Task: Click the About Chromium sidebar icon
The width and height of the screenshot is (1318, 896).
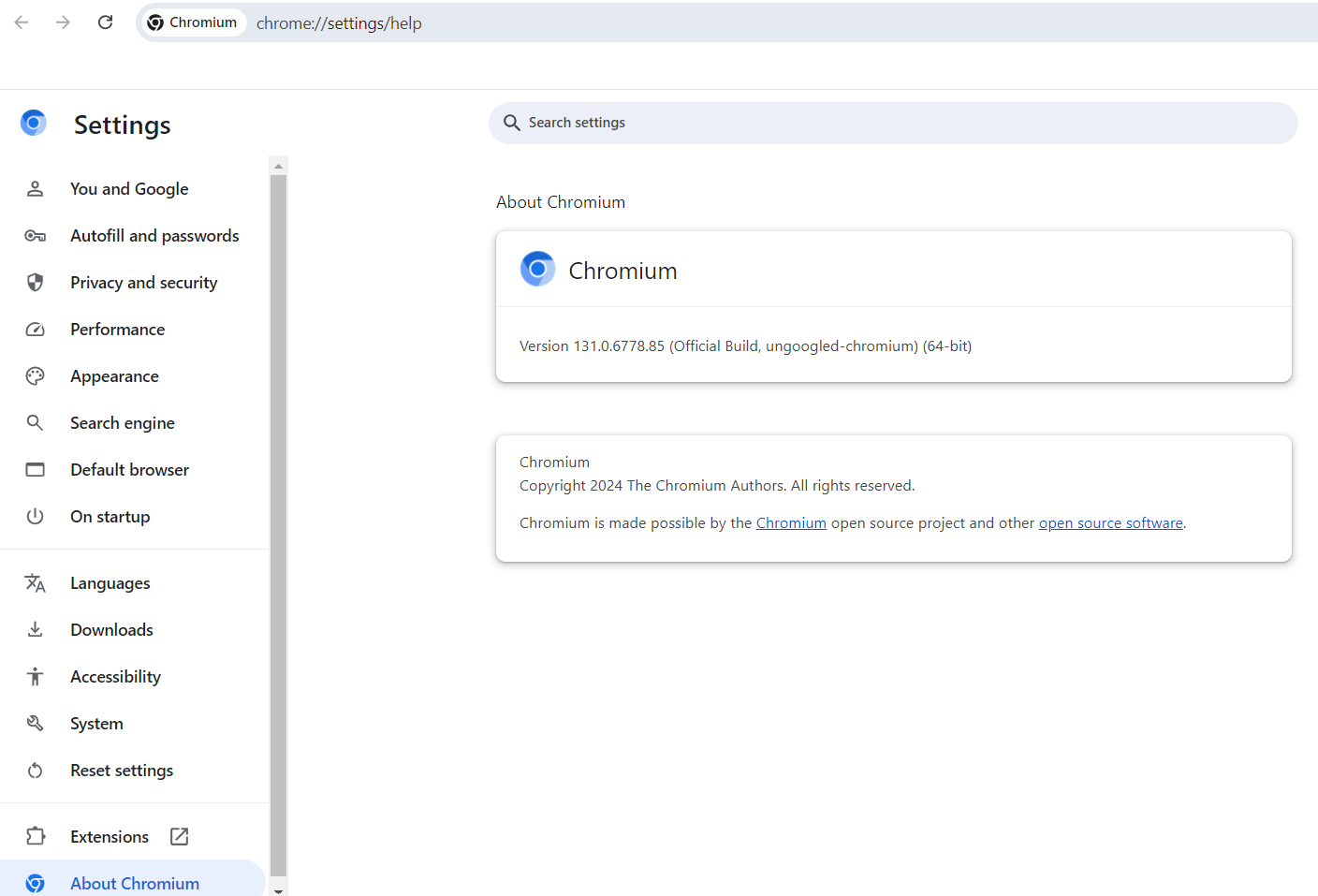Action: click(x=35, y=884)
